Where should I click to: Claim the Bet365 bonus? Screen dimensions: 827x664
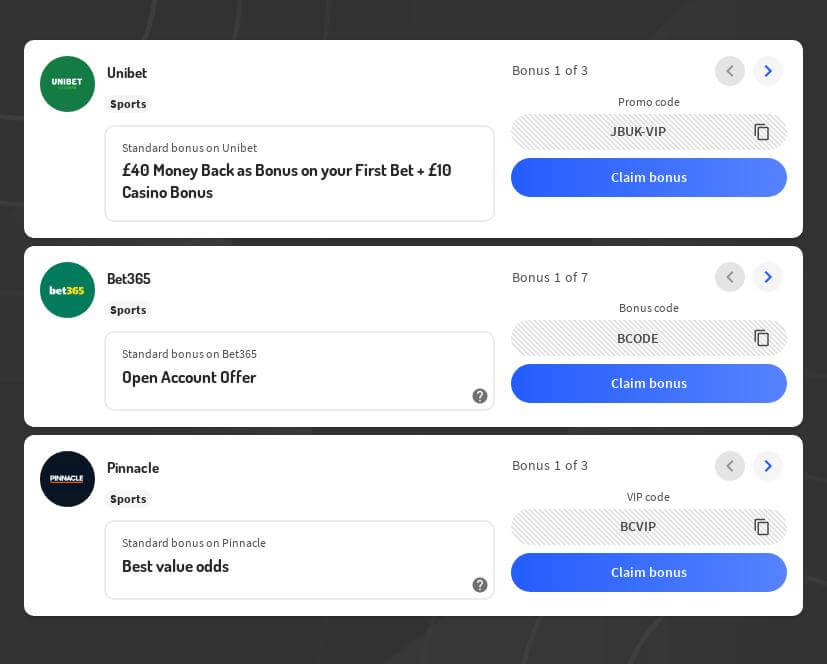[648, 383]
